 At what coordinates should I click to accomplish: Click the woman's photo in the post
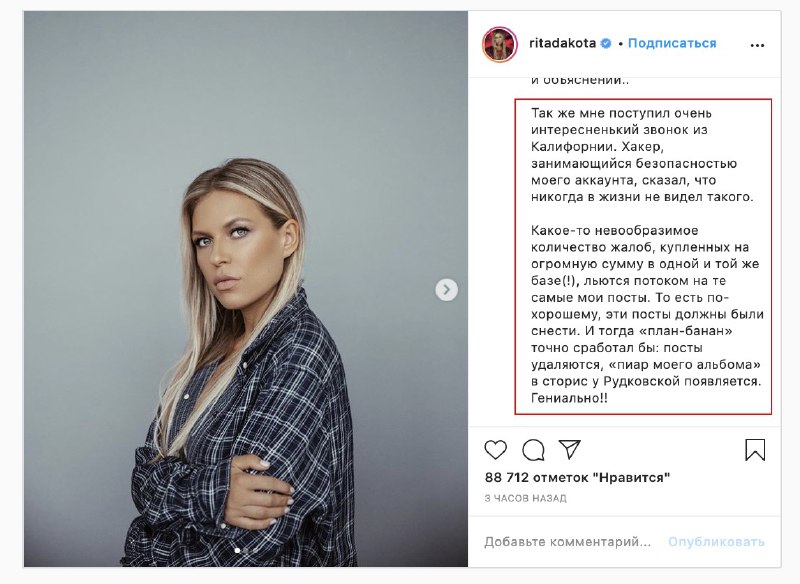(x=246, y=289)
